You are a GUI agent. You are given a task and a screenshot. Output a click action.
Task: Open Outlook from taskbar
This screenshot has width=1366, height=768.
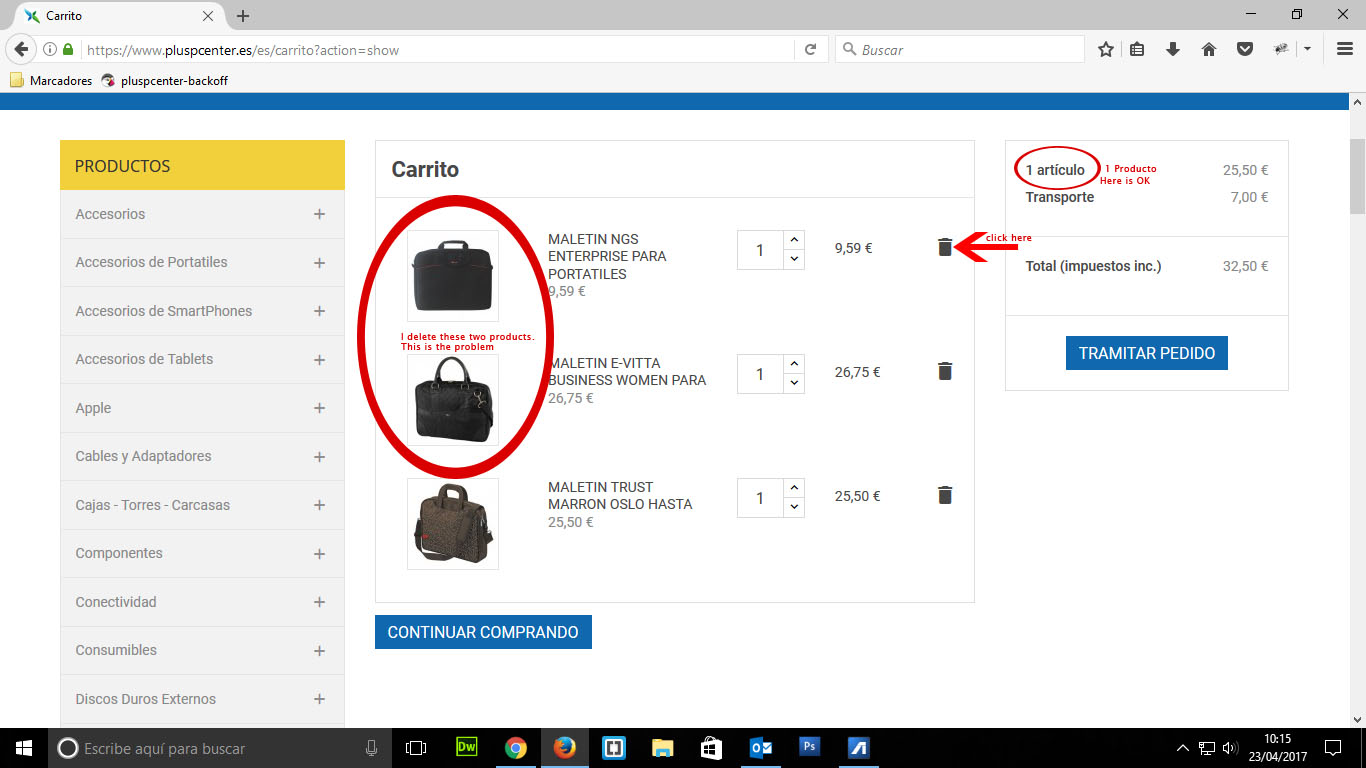[761, 748]
